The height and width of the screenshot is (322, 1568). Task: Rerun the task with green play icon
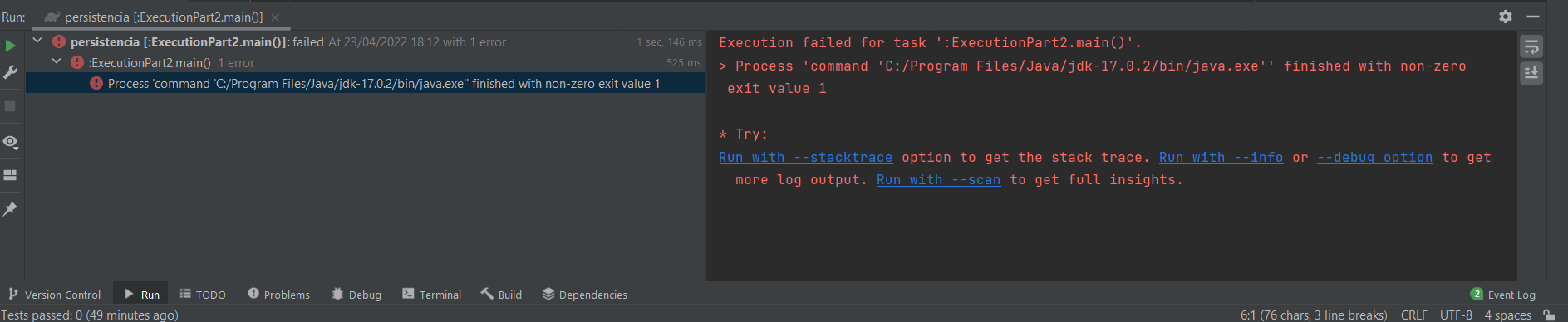click(11, 46)
